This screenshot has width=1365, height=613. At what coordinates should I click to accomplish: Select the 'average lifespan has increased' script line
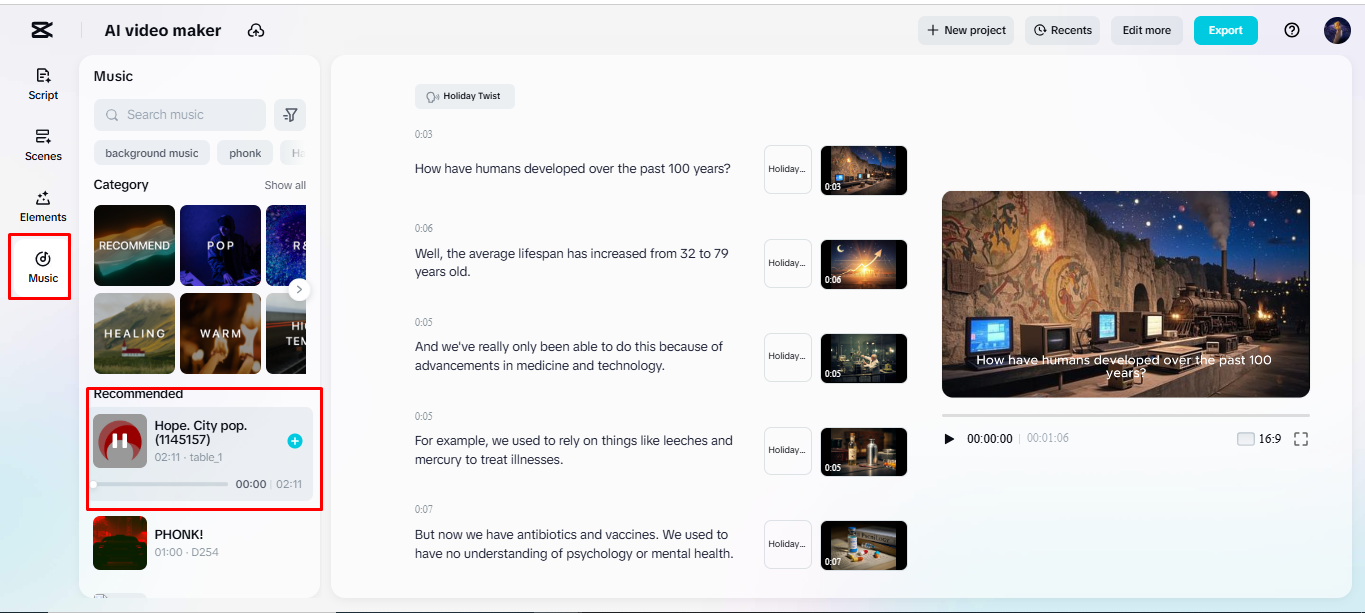click(x=572, y=263)
